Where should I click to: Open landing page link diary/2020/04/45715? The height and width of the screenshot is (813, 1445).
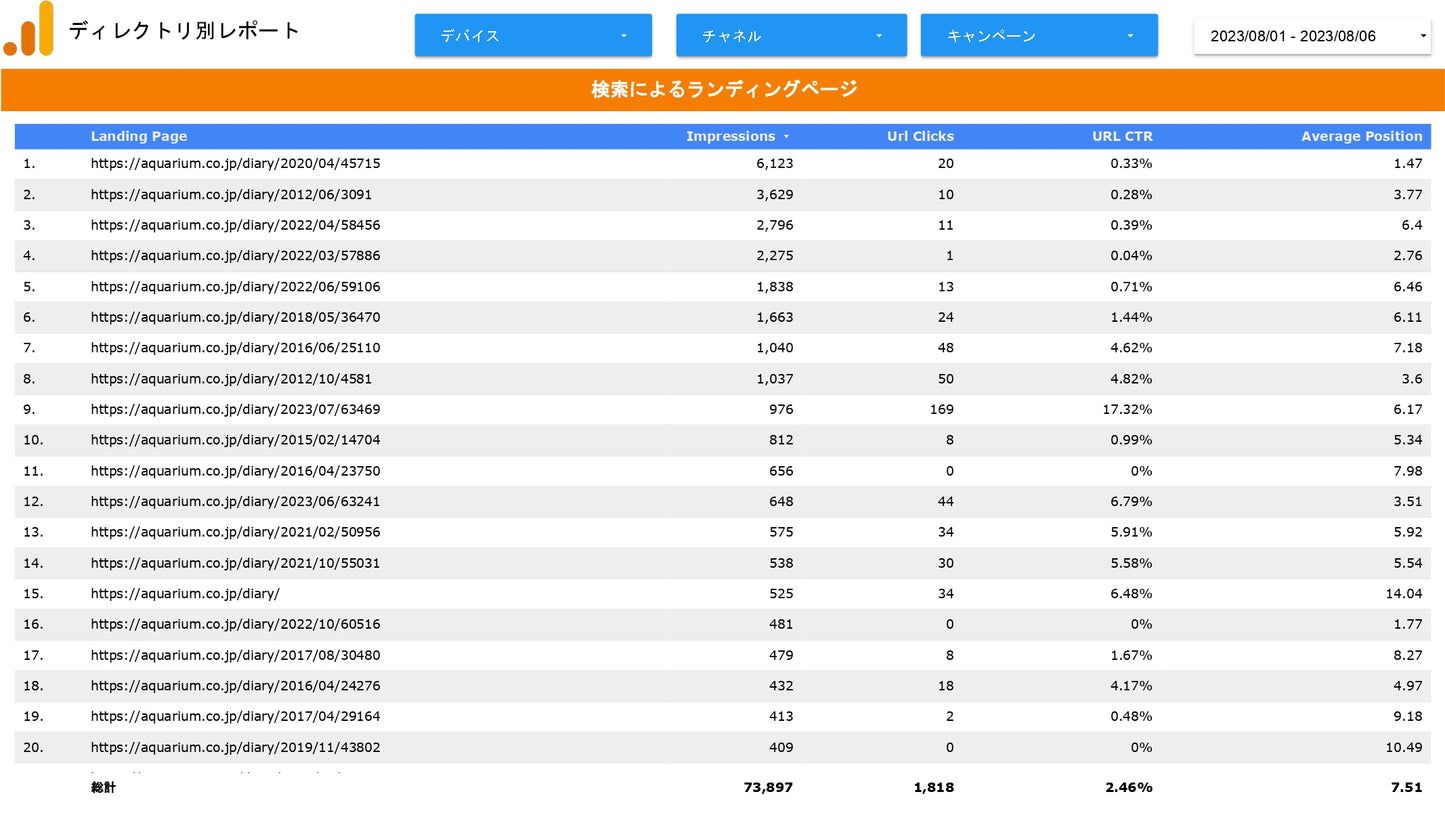tap(235, 163)
